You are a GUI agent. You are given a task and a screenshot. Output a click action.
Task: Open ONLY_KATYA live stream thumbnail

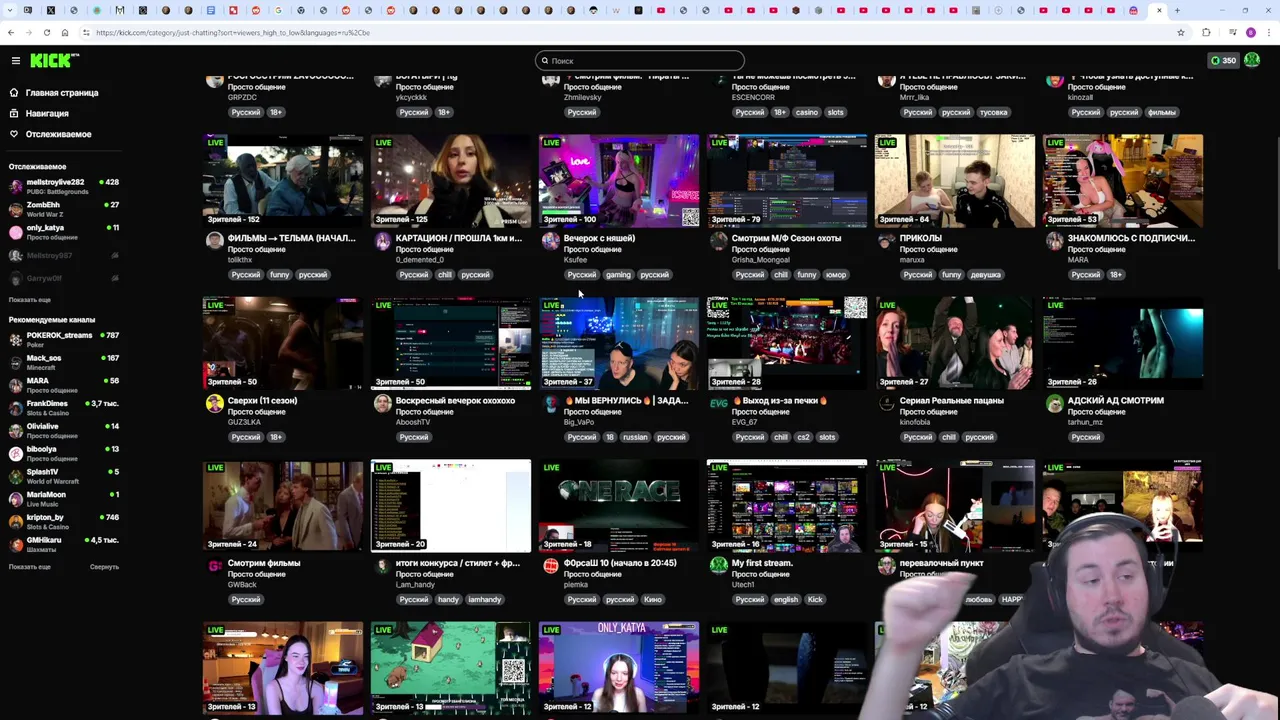click(619, 668)
